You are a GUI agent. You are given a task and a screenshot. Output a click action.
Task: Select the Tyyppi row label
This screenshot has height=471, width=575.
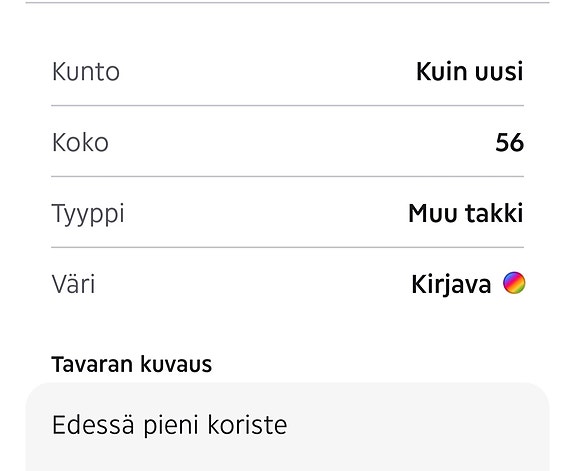tap(88, 214)
